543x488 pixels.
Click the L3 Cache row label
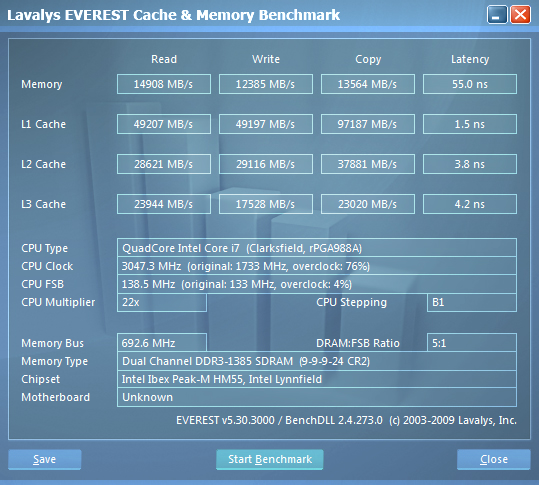click(x=43, y=204)
